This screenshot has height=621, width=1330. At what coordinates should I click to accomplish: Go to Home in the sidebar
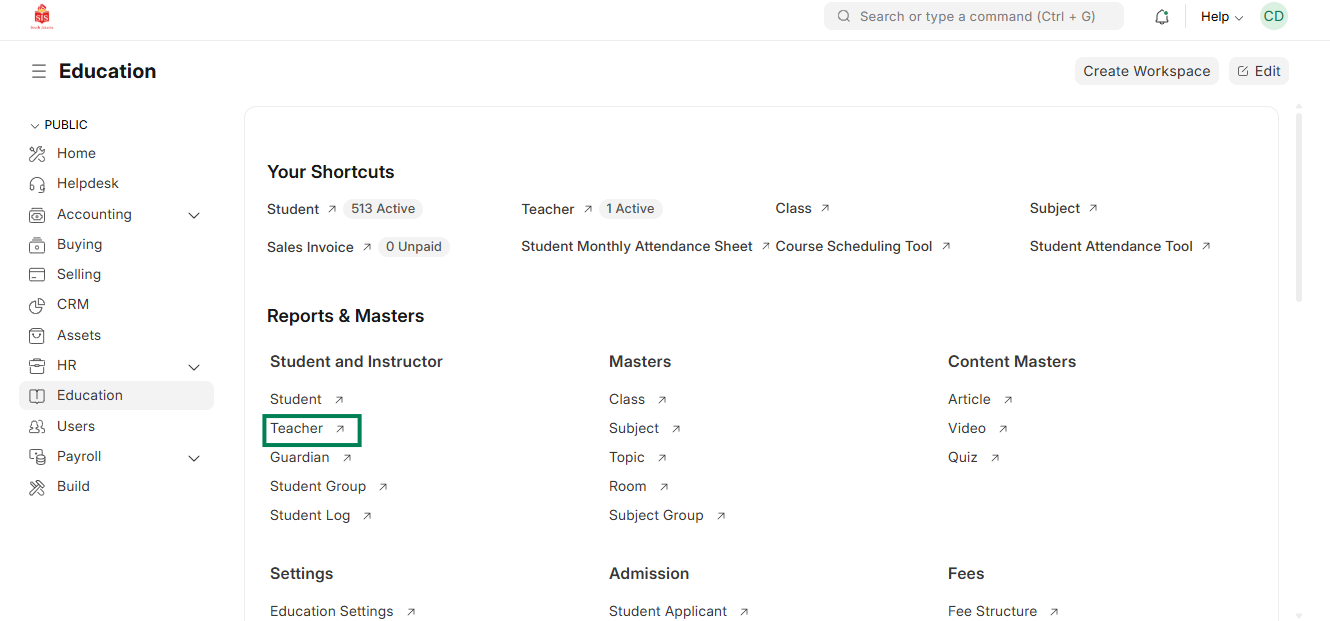pos(76,153)
